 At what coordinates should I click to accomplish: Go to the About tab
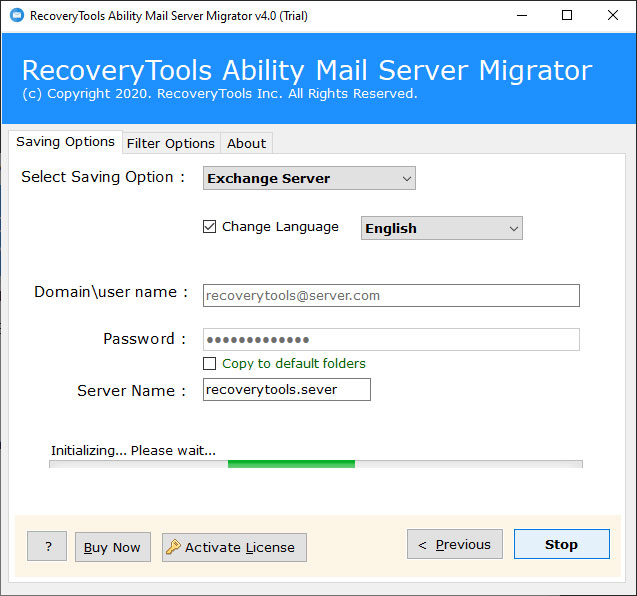[x=246, y=143]
